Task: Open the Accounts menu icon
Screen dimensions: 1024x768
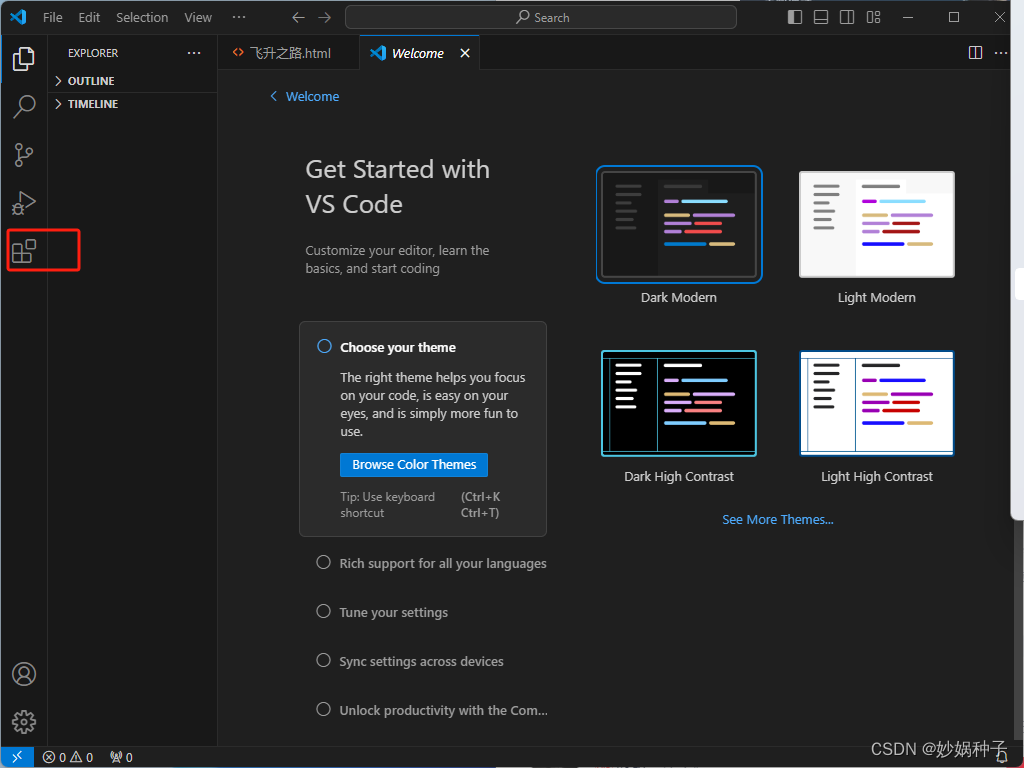Action: tap(24, 674)
